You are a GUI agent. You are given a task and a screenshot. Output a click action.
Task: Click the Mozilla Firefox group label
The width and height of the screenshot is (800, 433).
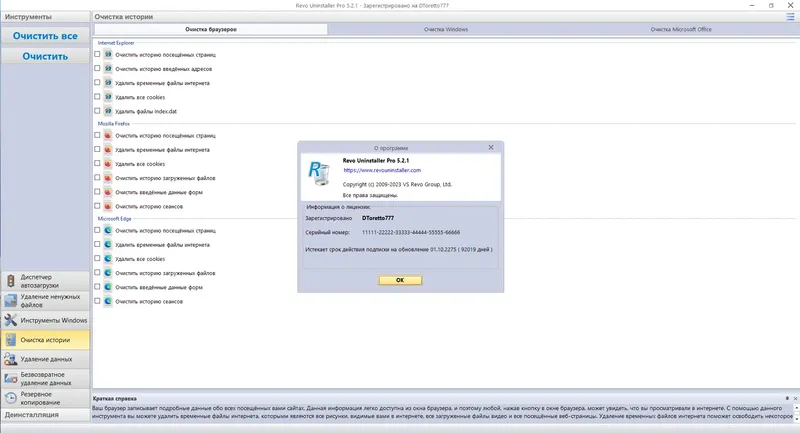pos(114,123)
